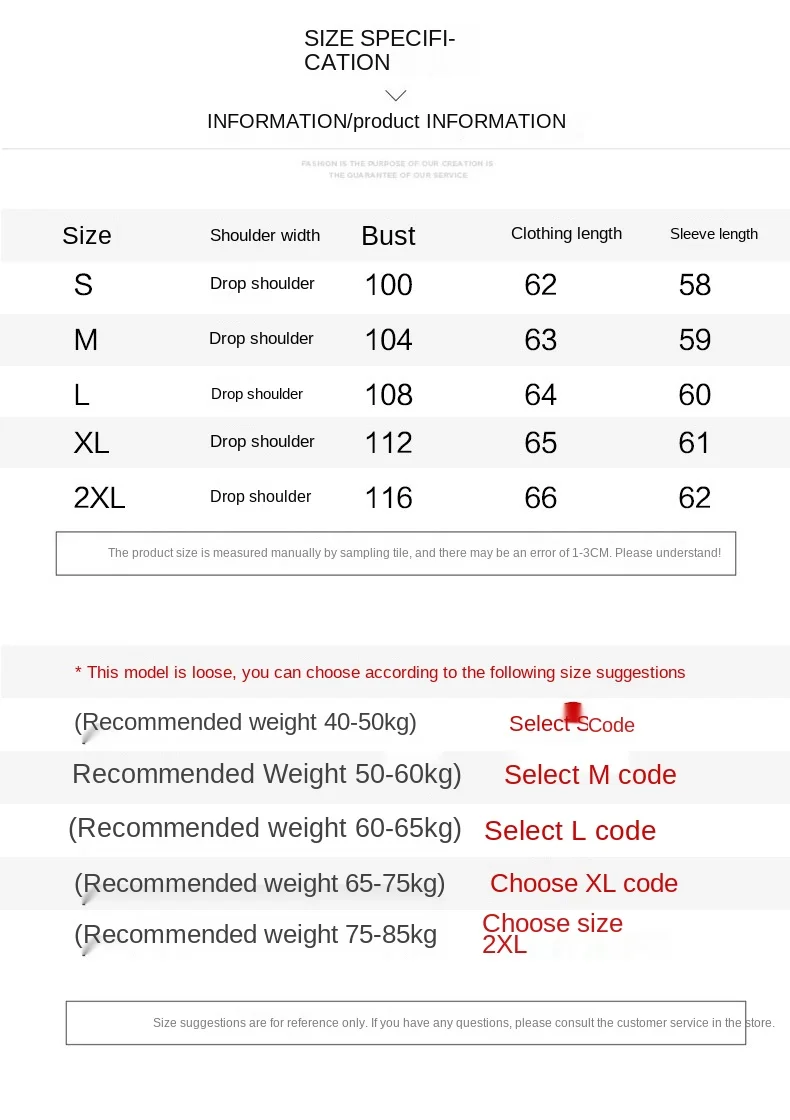Click the Select S Code text

[x=571, y=724]
